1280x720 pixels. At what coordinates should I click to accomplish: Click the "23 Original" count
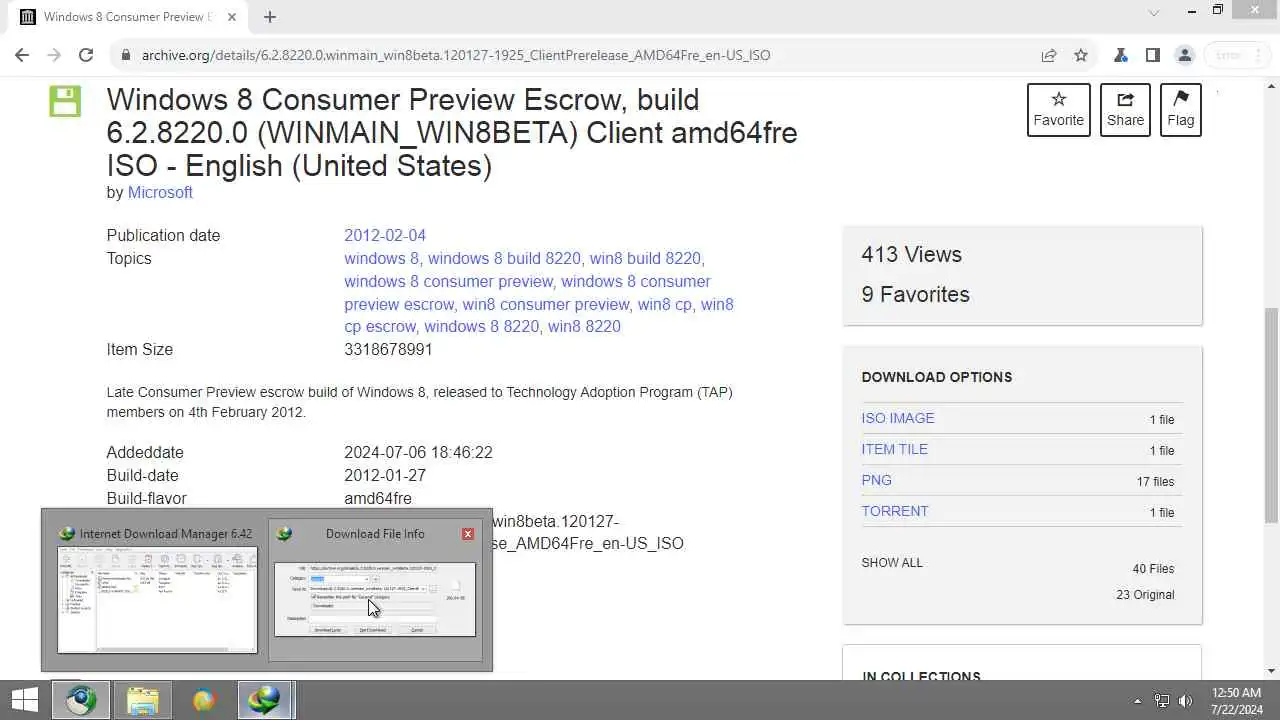point(1145,594)
